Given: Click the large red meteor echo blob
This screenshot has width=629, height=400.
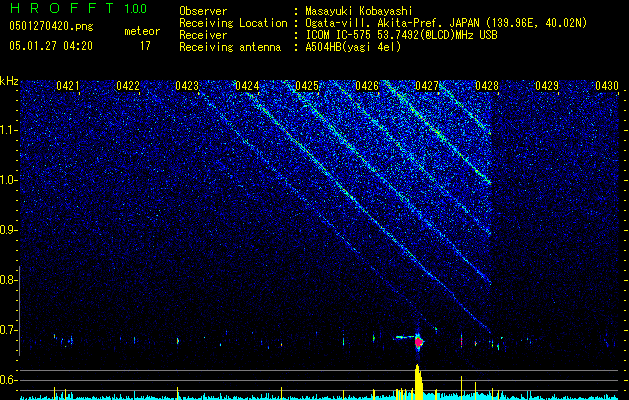Looking at the screenshot, I should 419,342.
